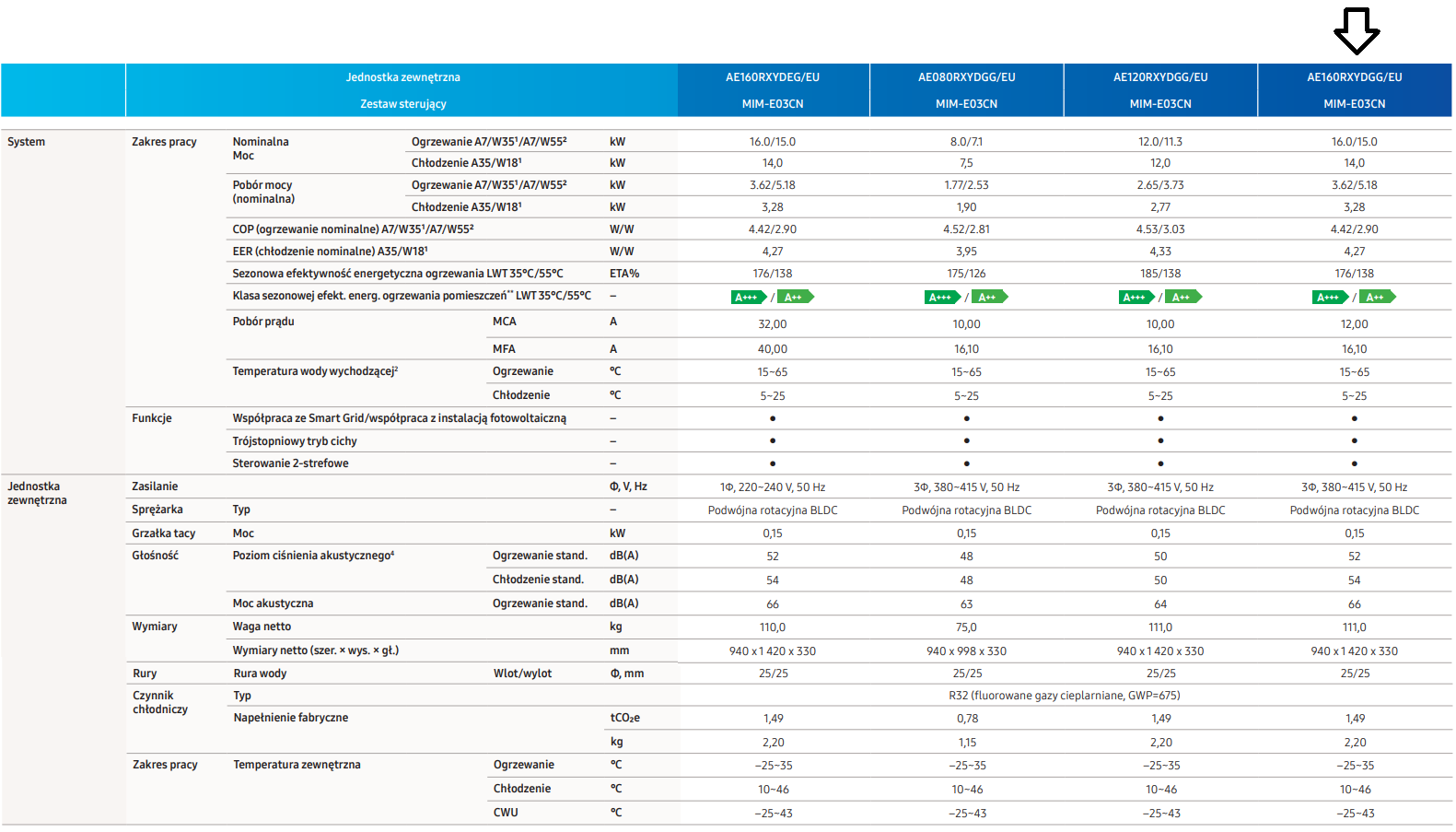Viewport: 1456px width, 832px height.
Task: Click the 'Sprężarka' row label
Action: pyautogui.click(x=157, y=510)
